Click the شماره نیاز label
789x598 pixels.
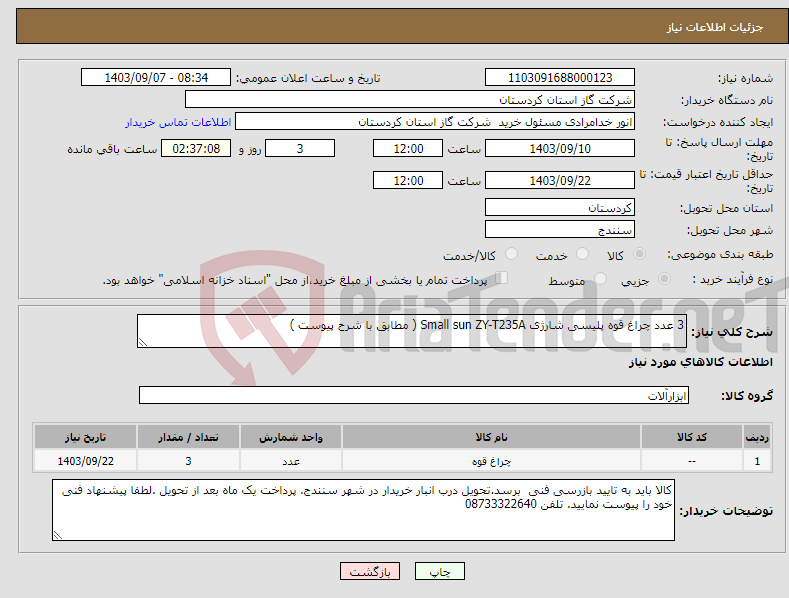coord(745,78)
